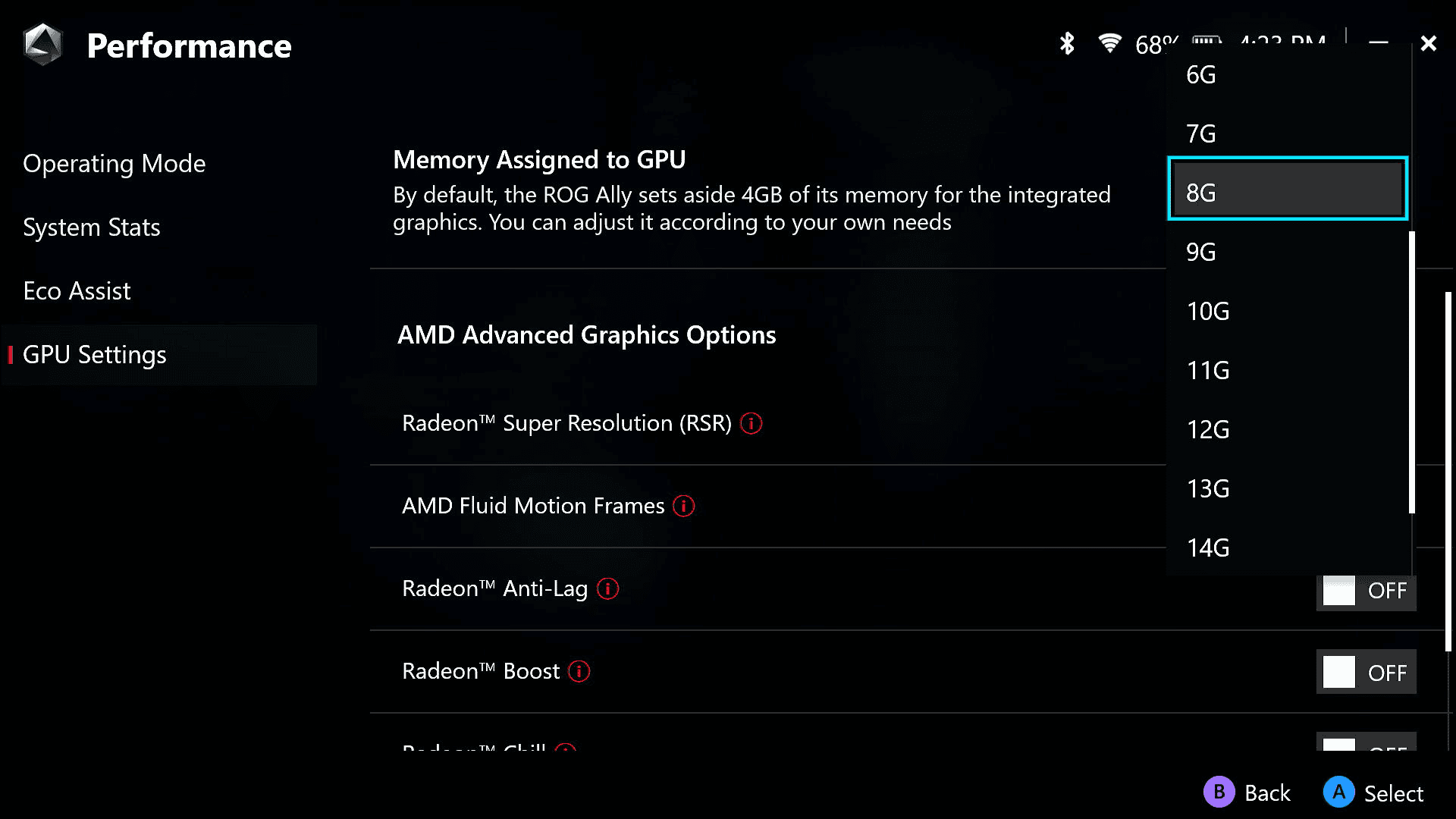Click the ROG Armoury Crate logo icon
The width and height of the screenshot is (1456, 819).
tap(42, 45)
